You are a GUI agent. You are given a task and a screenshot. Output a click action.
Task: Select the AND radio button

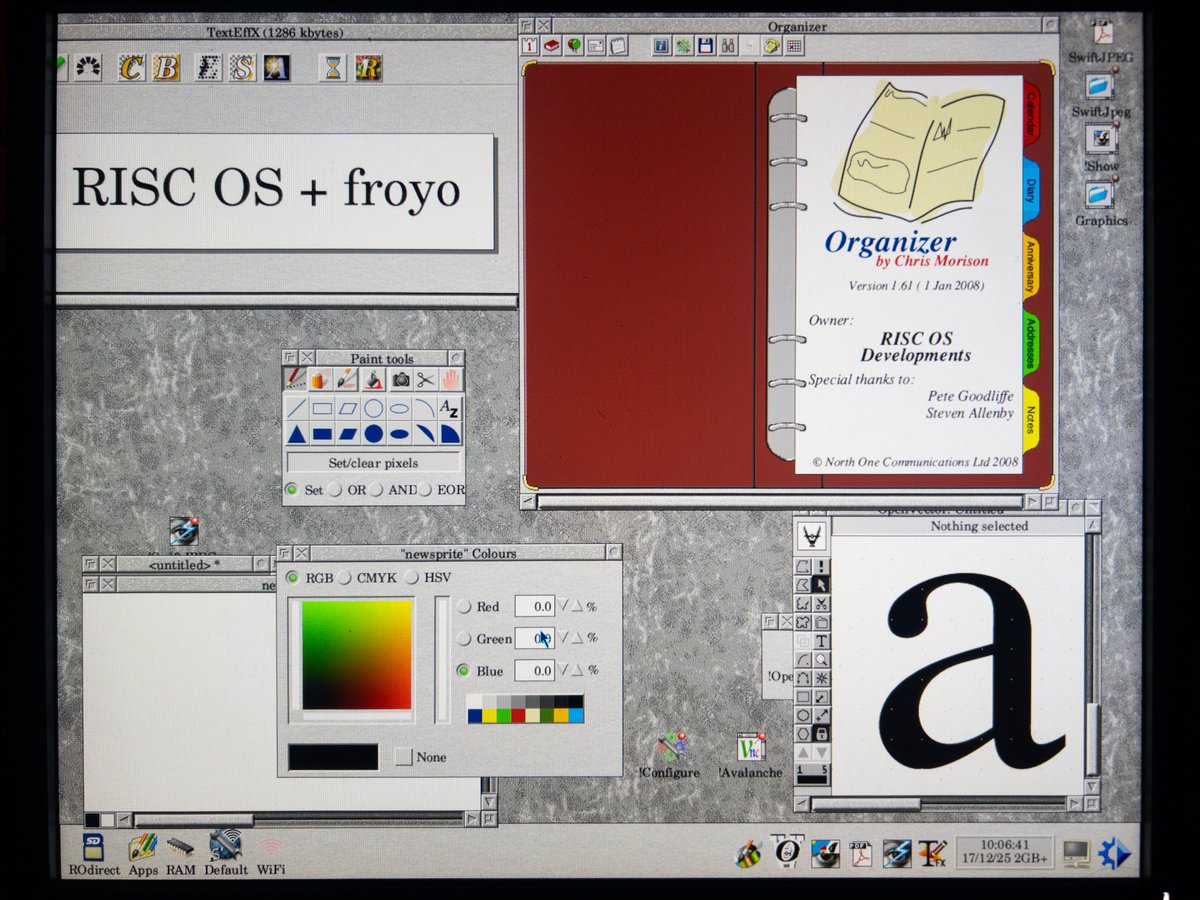(x=378, y=490)
